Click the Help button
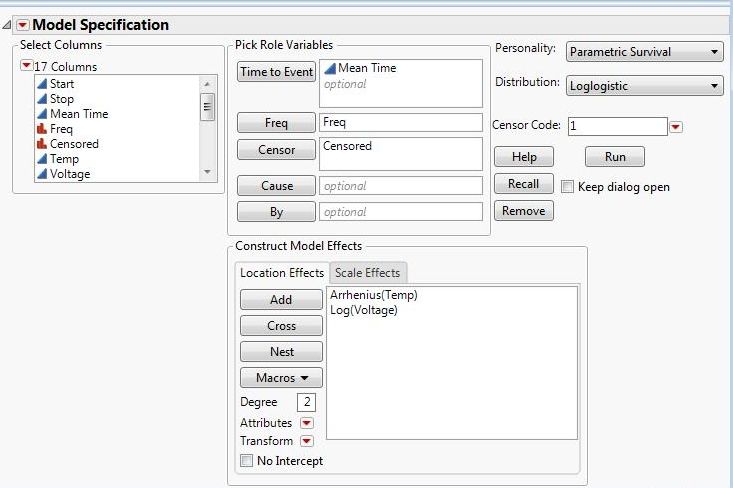This screenshot has width=733, height=488. click(x=524, y=157)
